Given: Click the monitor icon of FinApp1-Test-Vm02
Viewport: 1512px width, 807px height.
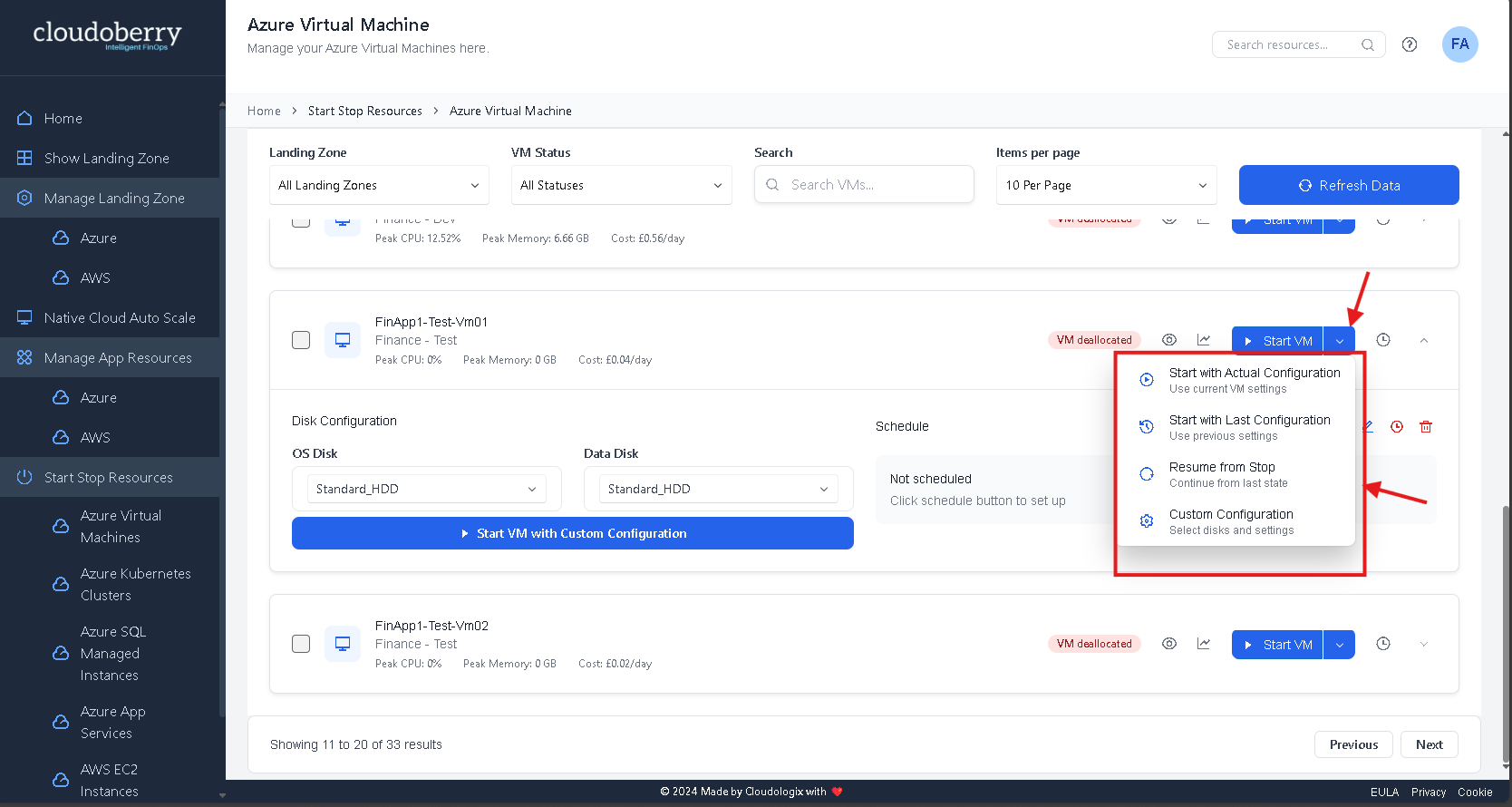Looking at the screenshot, I should [x=343, y=644].
